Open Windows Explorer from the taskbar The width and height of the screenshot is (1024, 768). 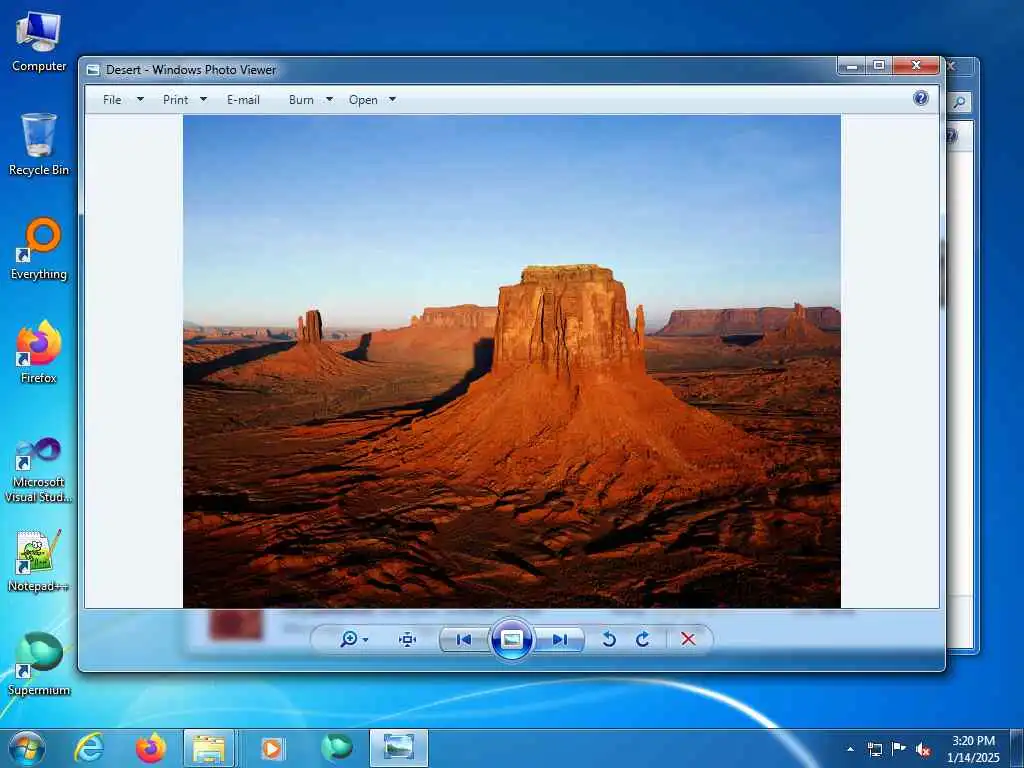click(209, 748)
